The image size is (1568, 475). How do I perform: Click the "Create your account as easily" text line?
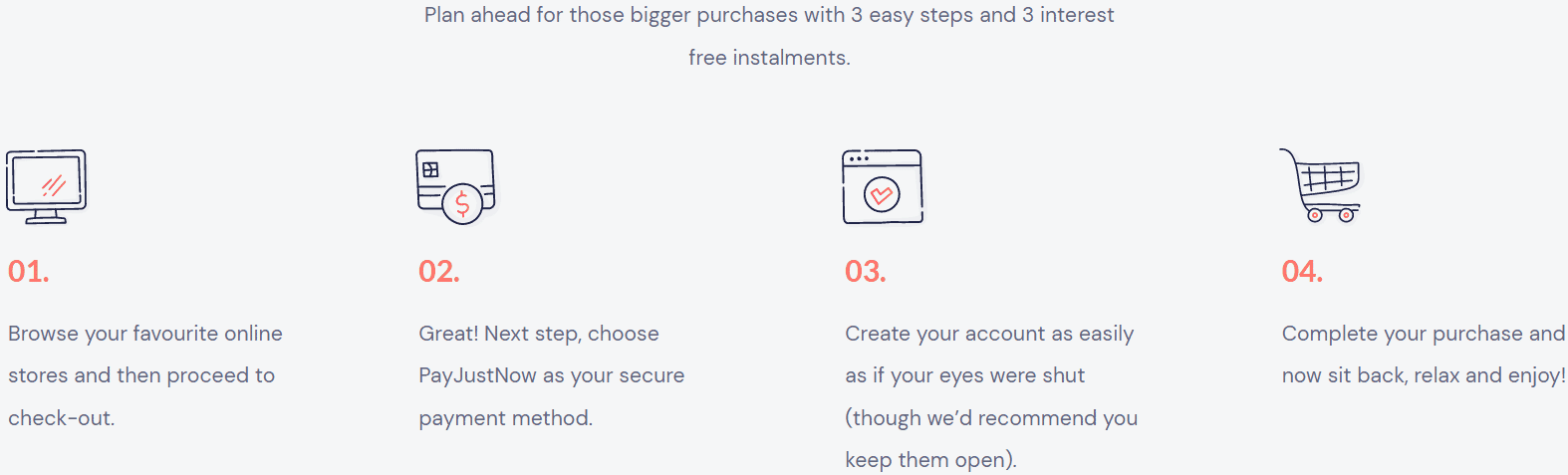click(989, 334)
